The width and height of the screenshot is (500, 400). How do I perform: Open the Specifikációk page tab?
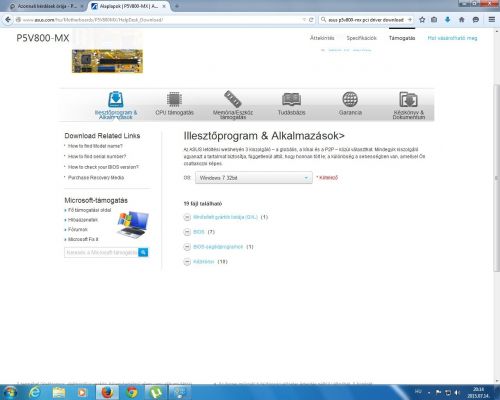point(361,38)
